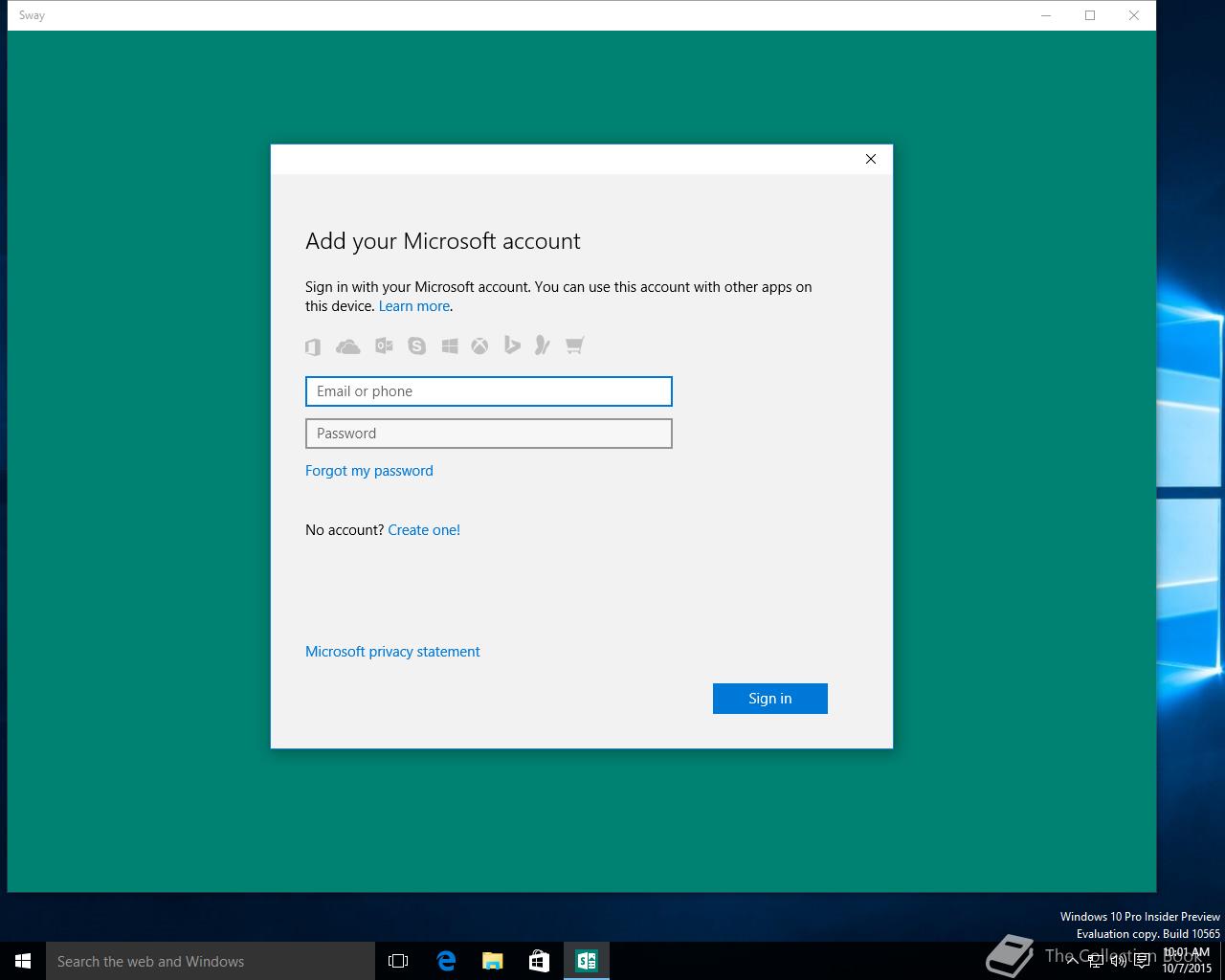Click the OneDrive cloud icon
Image resolution: width=1225 pixels, height=980 pixels.
pos(348,346)
